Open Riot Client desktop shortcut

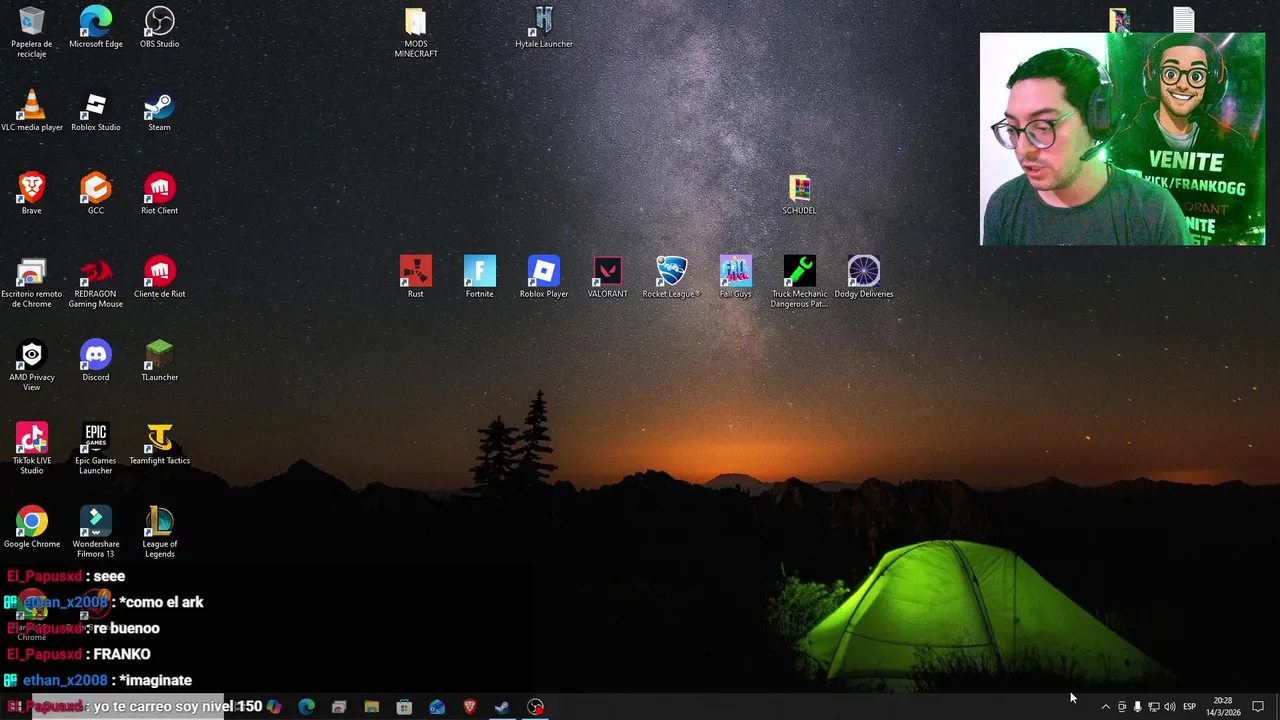(160, 193)
